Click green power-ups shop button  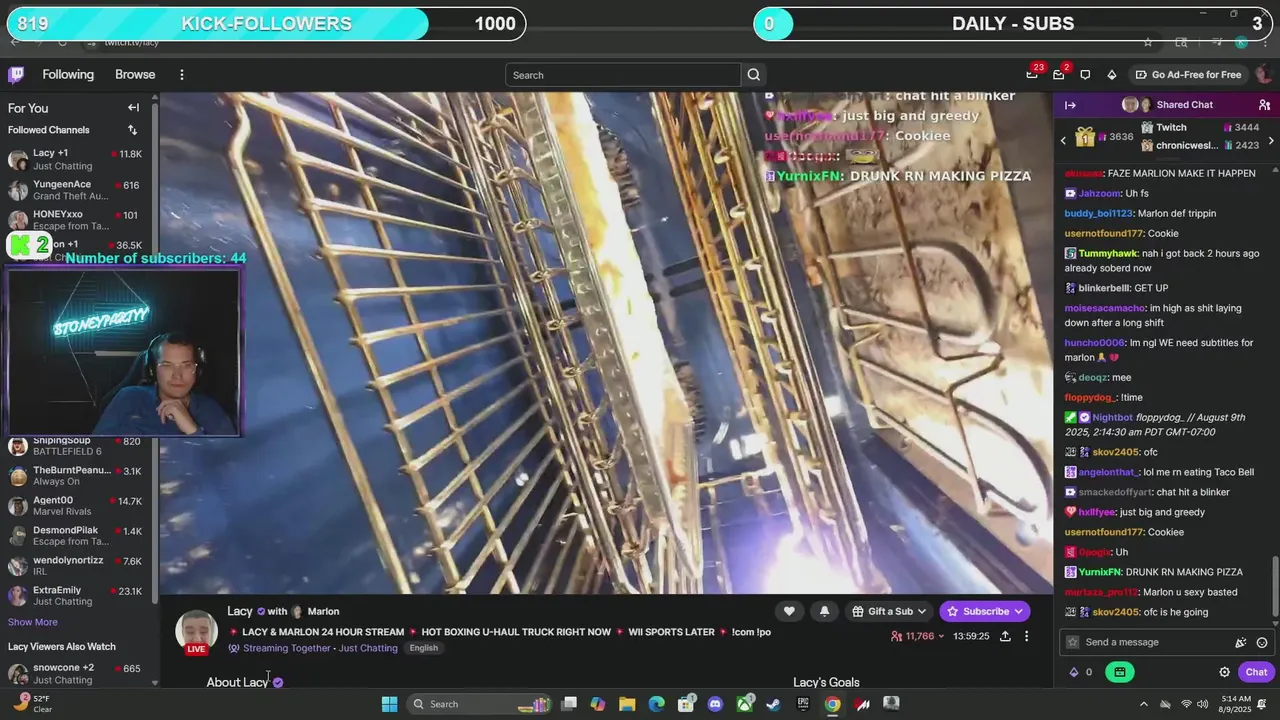click(1119, 672)
